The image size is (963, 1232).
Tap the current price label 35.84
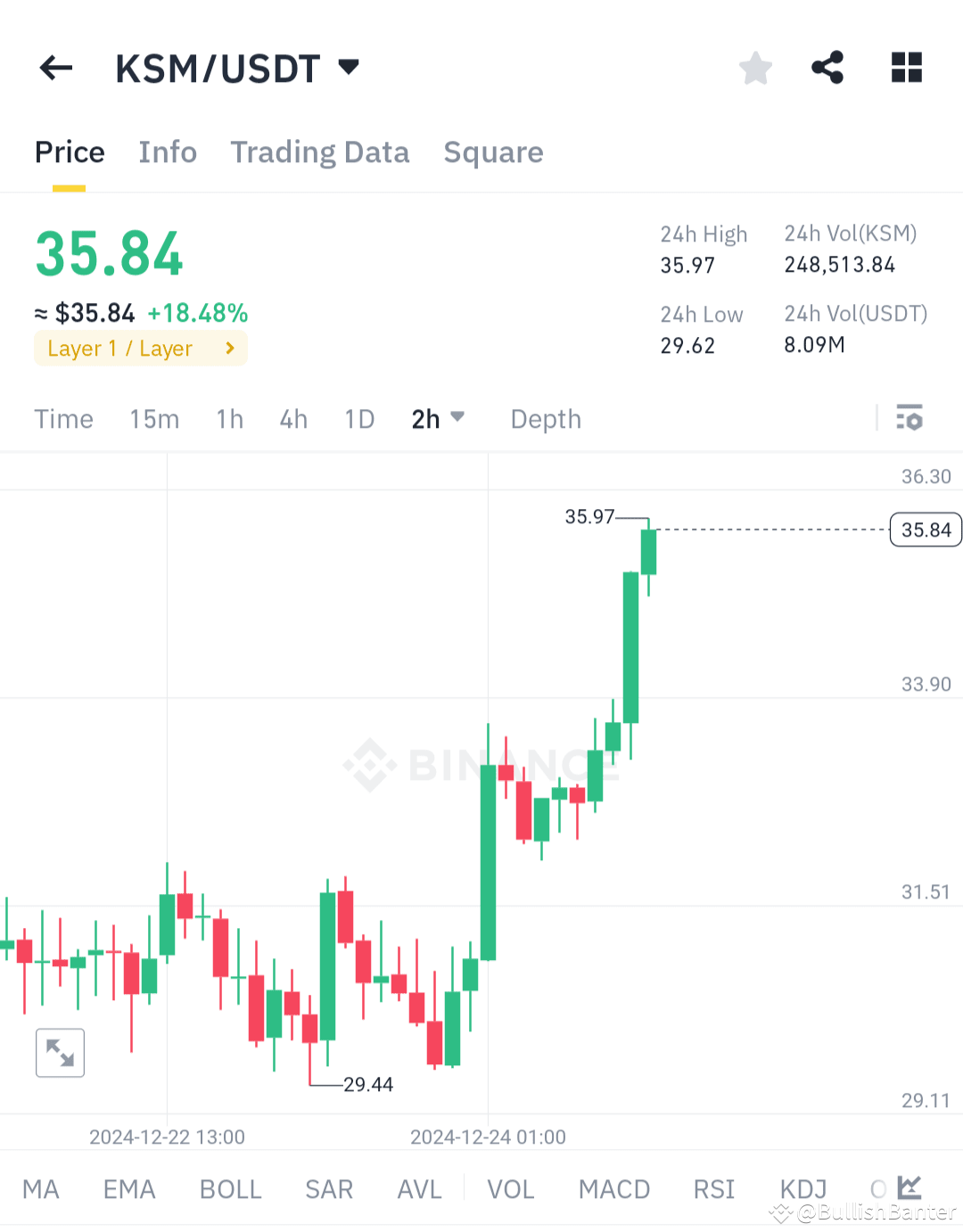coord(925,530)
